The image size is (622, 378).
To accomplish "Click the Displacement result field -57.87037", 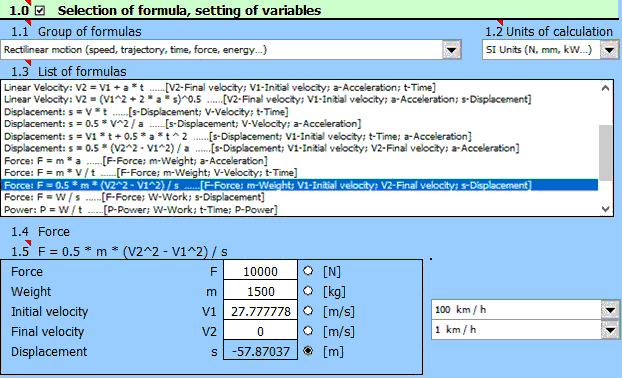I will [x=260, y=351].
